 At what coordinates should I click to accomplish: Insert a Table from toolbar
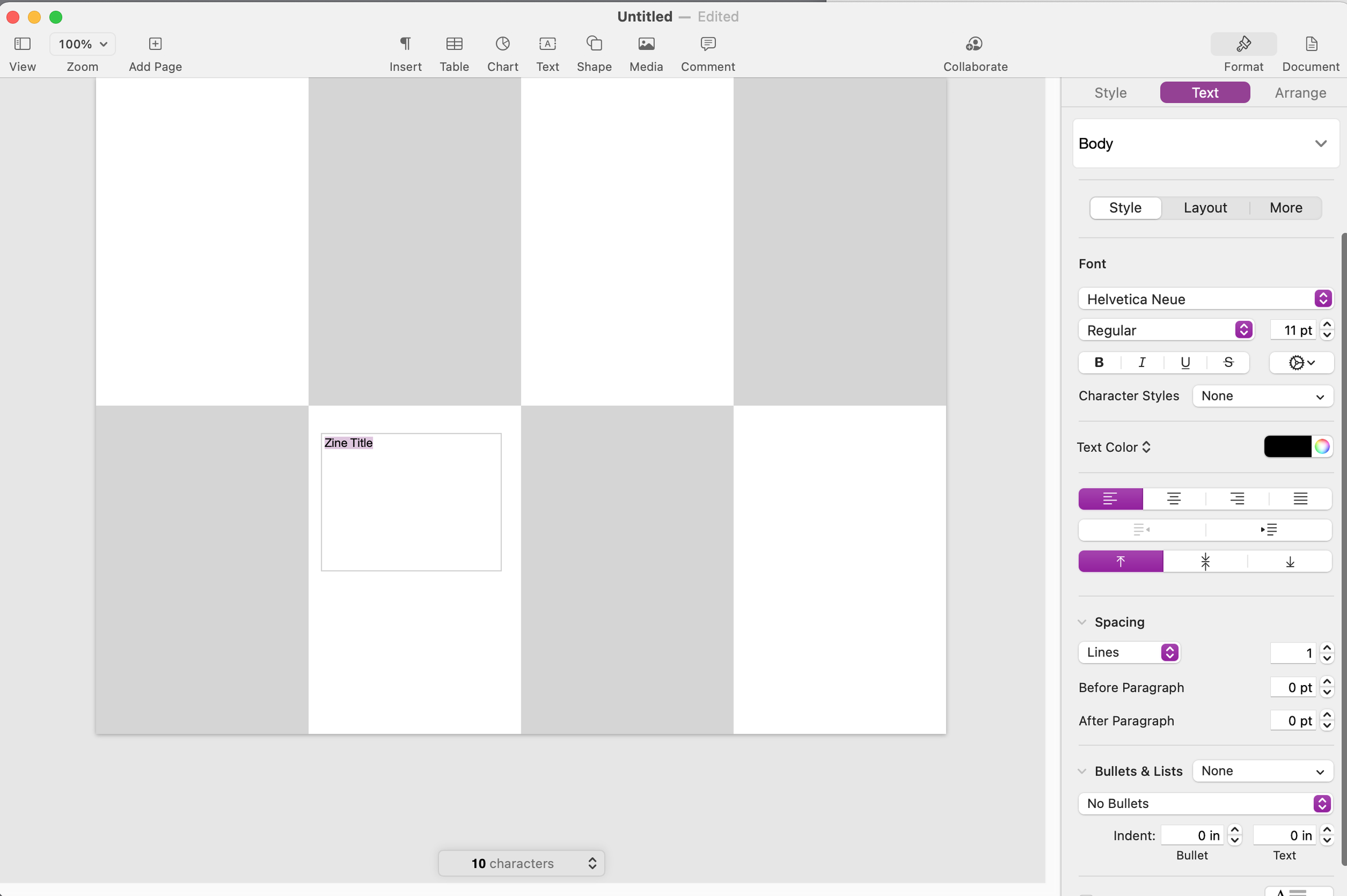pyautogui.click(x=455, y=44)
